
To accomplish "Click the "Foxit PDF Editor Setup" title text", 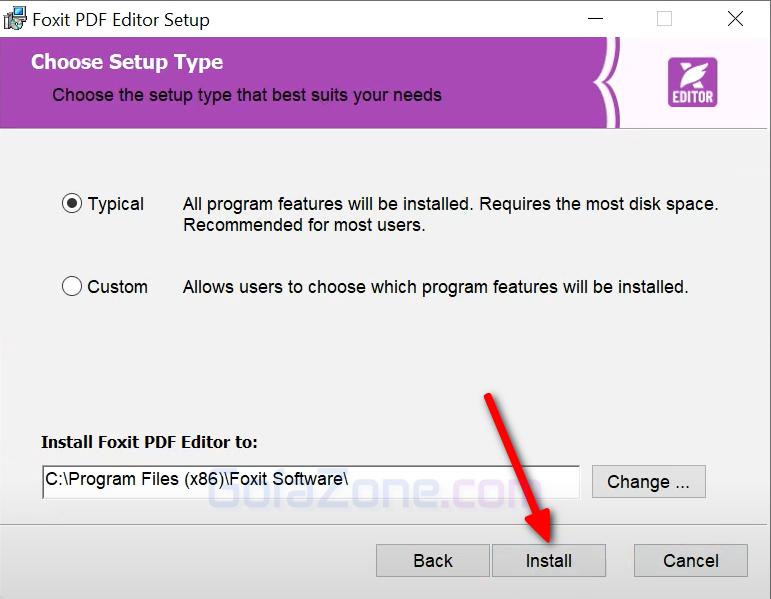I will pos(121,19).
